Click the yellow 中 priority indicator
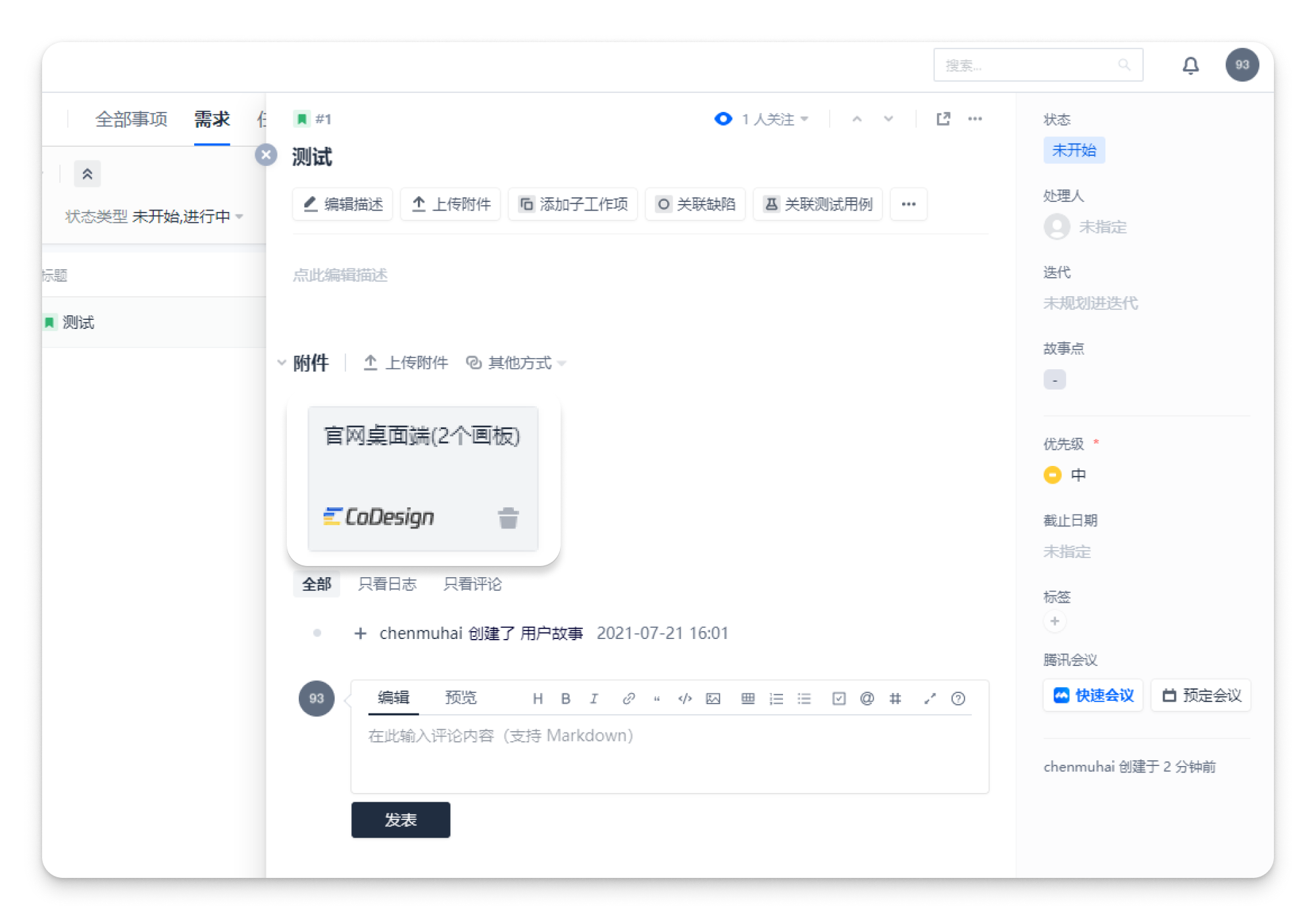The image size is (1316, 920). [1053, 474]
